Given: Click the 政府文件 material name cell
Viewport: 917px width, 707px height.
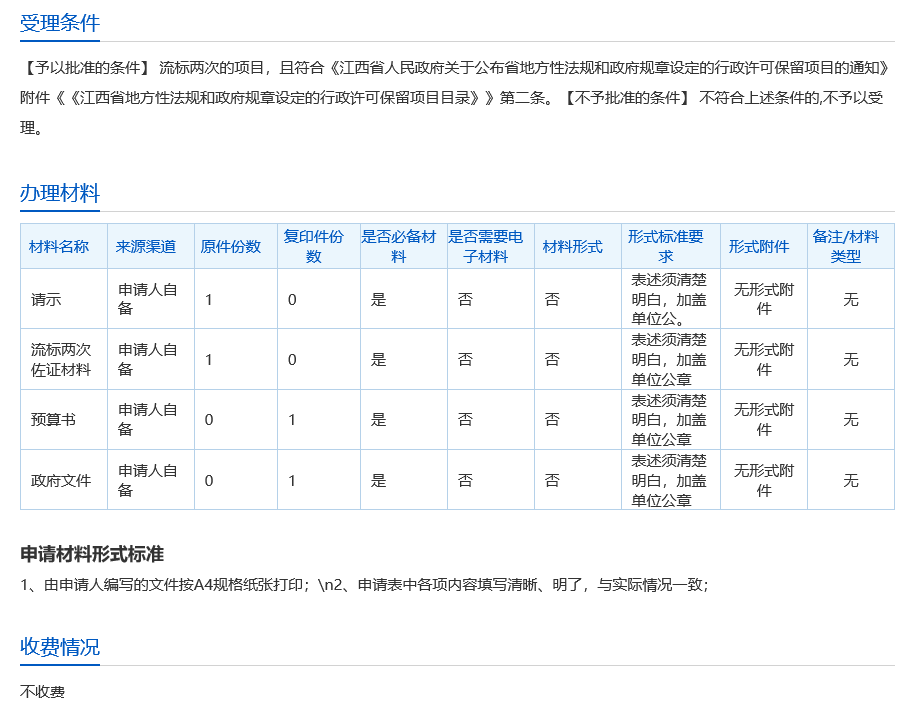Looking at the screenshot, I should click(x=61, y=480).
